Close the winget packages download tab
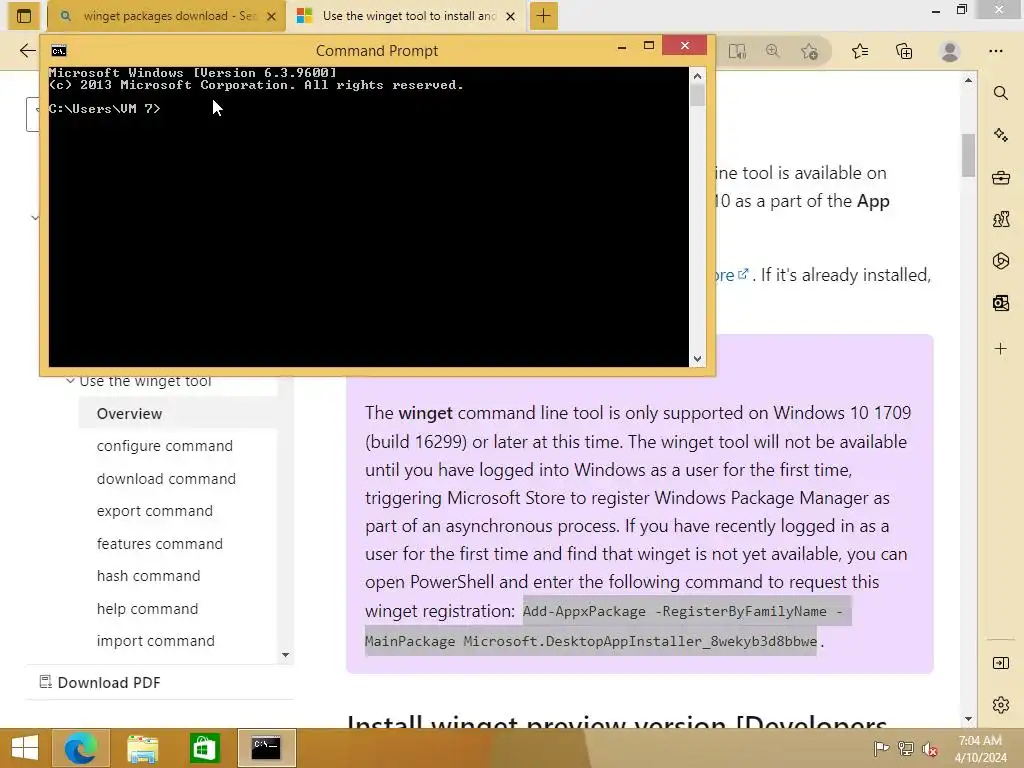 (272, 16)
